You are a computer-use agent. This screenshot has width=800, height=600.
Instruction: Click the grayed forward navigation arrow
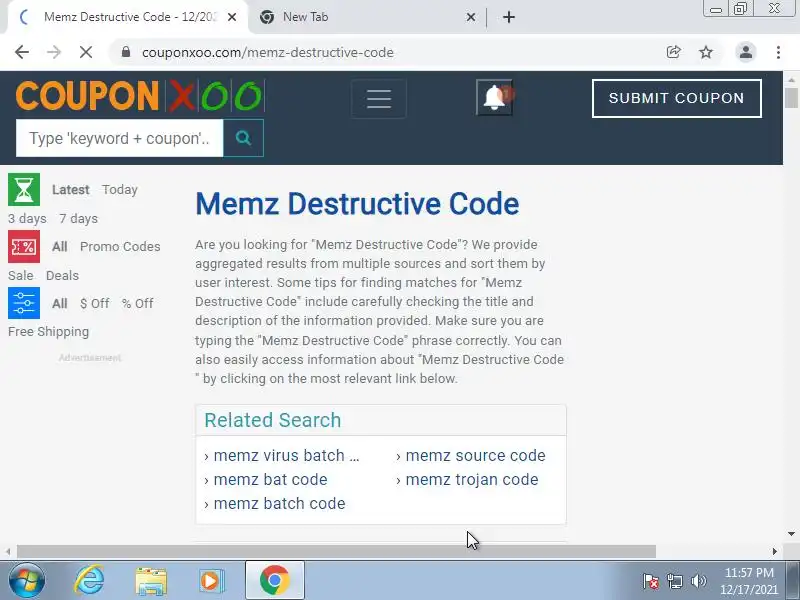click(54, 52)
